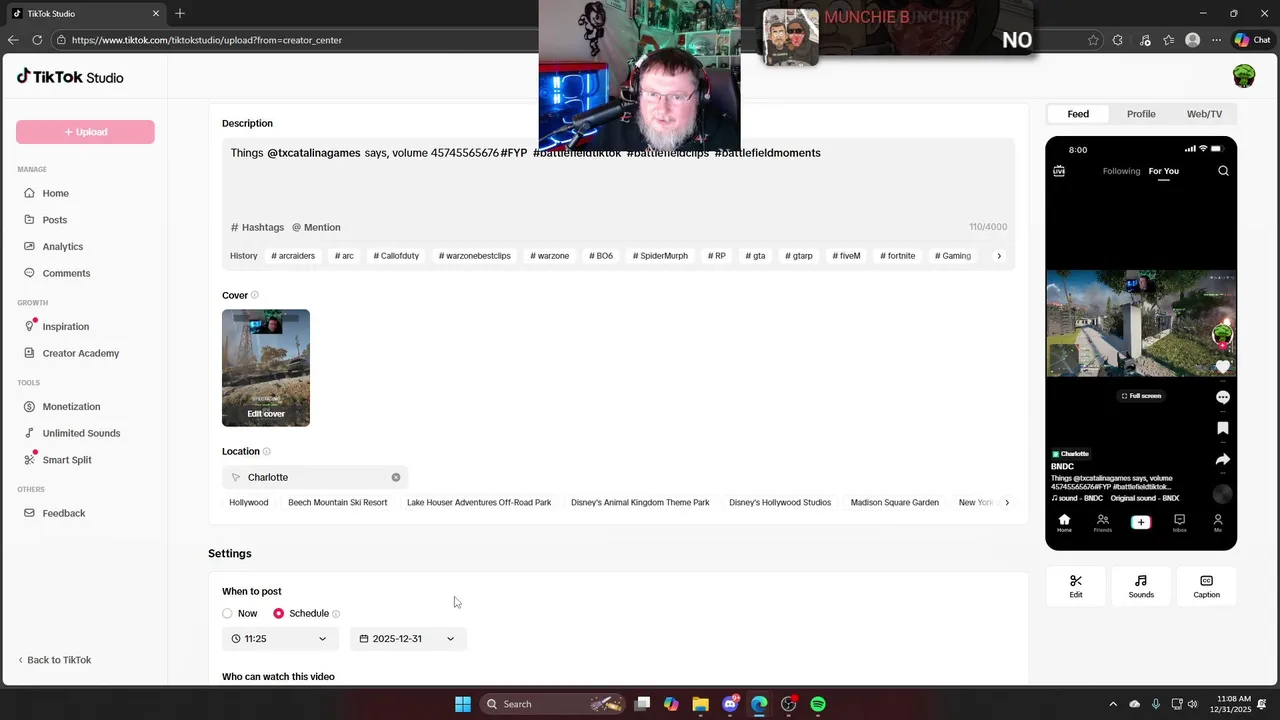
Task: Select the SpiderMurph history hashtag
Action: point(660,256)
